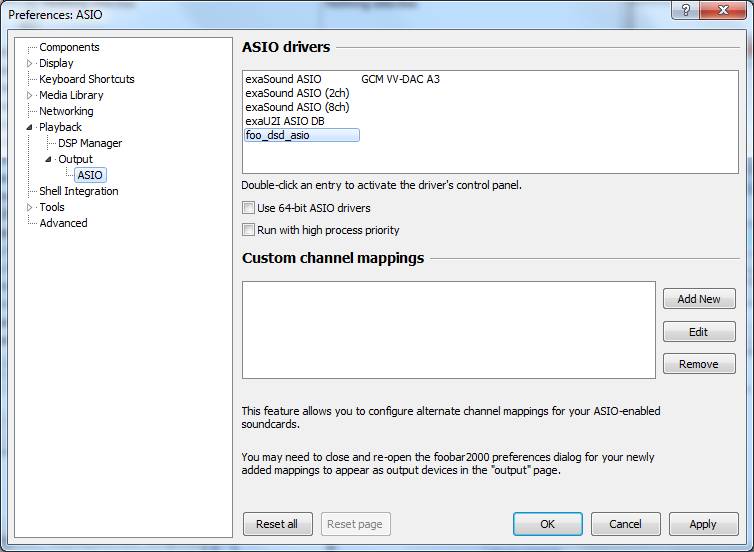
Task: Expand the Media Library node
Action: [29, 95]
